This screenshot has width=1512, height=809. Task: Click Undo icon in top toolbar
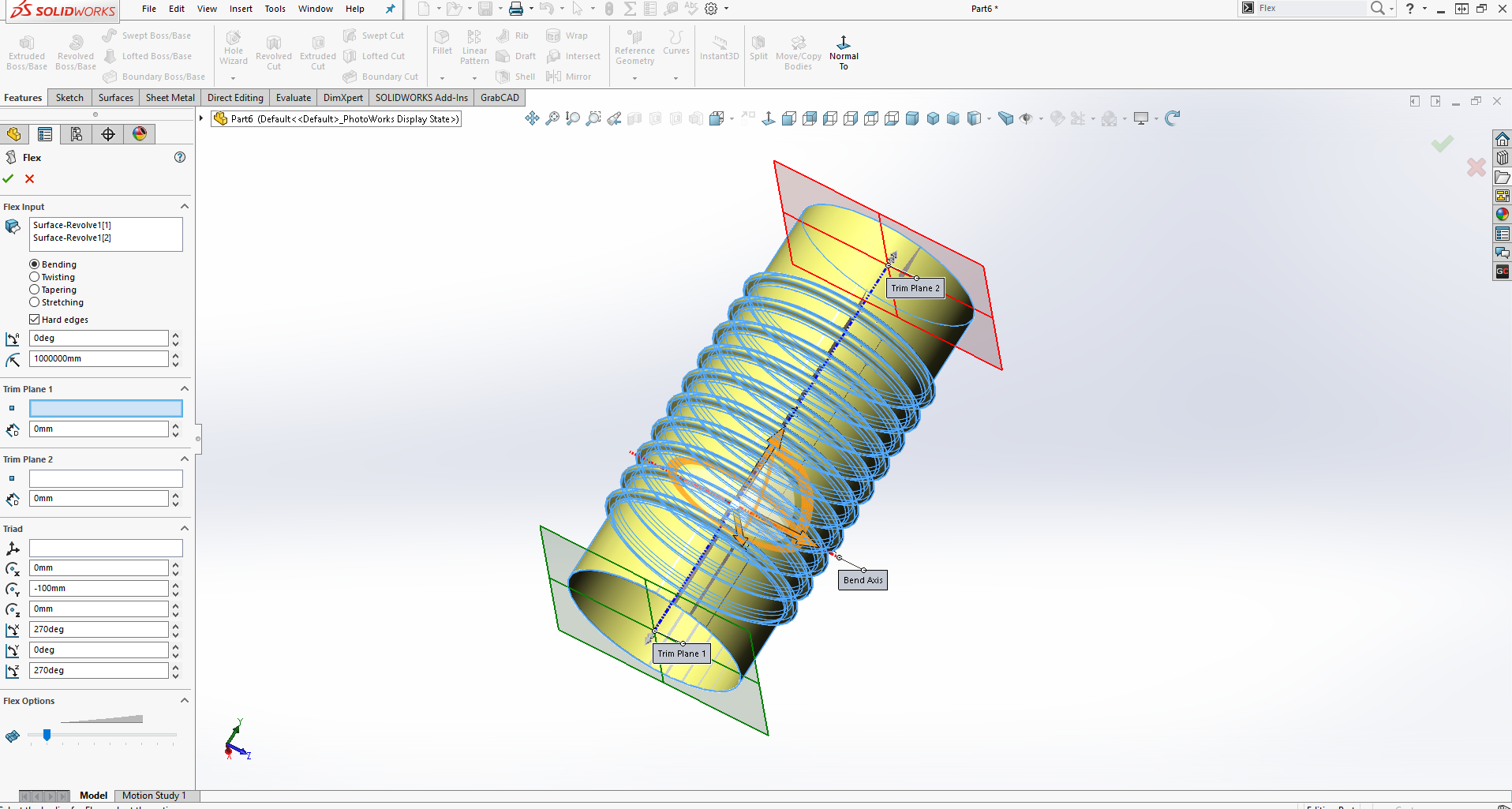[x=546, y=9]
